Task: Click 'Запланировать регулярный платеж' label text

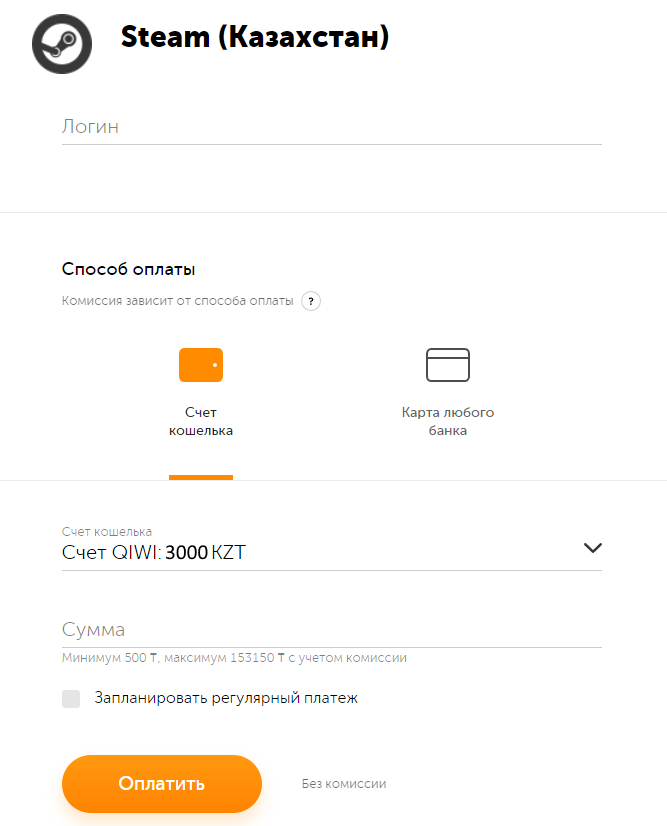Action: coord(226,698)
